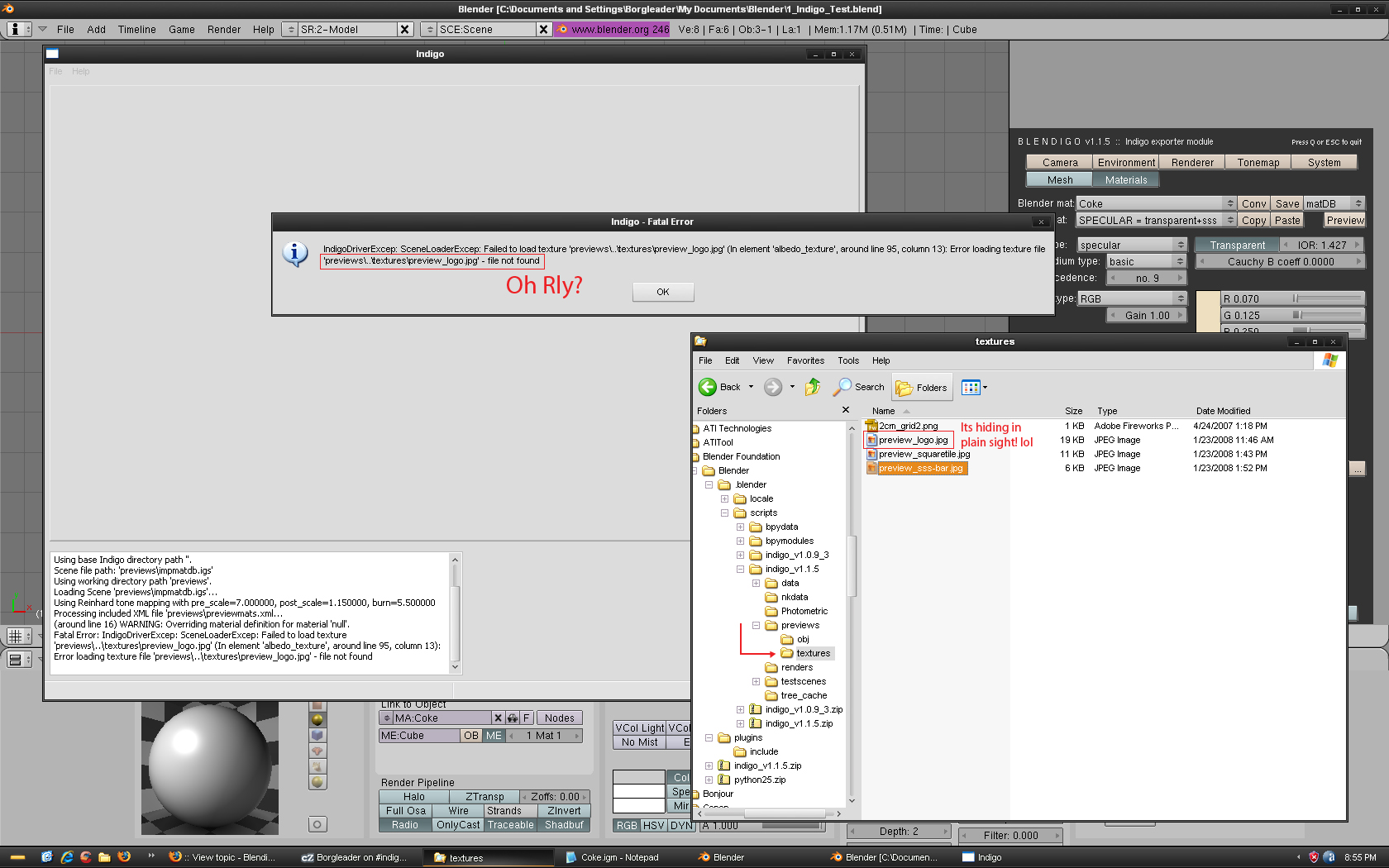Screen dimensions: 1389x868
Task: Click the Forward arrow icon in Explorer toolbar
Action: coord(773,387)
